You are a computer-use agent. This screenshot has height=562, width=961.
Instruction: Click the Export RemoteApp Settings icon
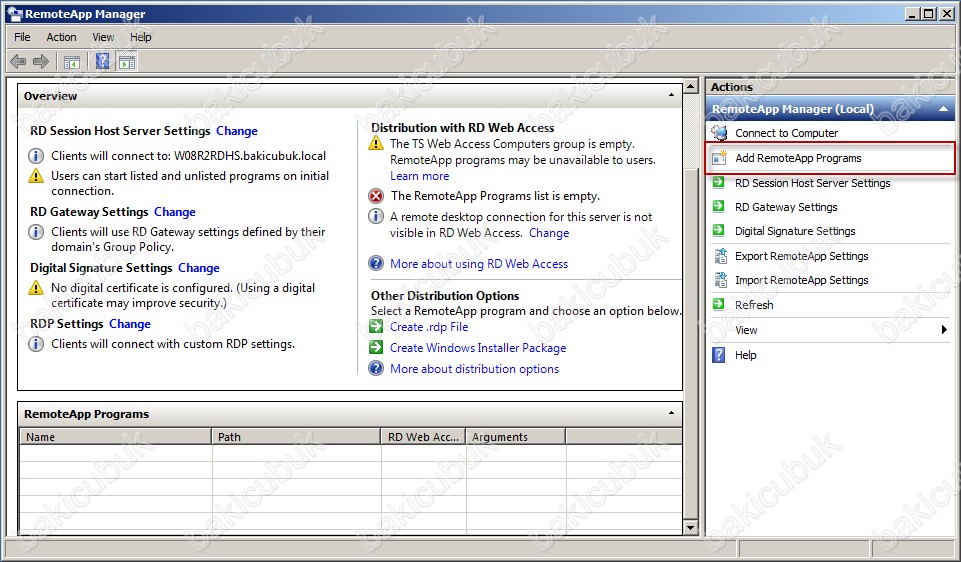click(719, 256)
